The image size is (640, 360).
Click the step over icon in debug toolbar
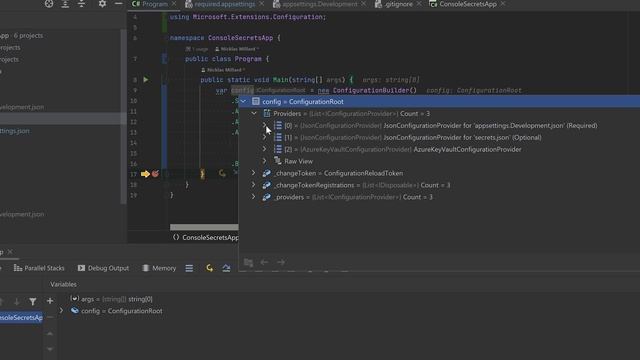tap(226, 268)
